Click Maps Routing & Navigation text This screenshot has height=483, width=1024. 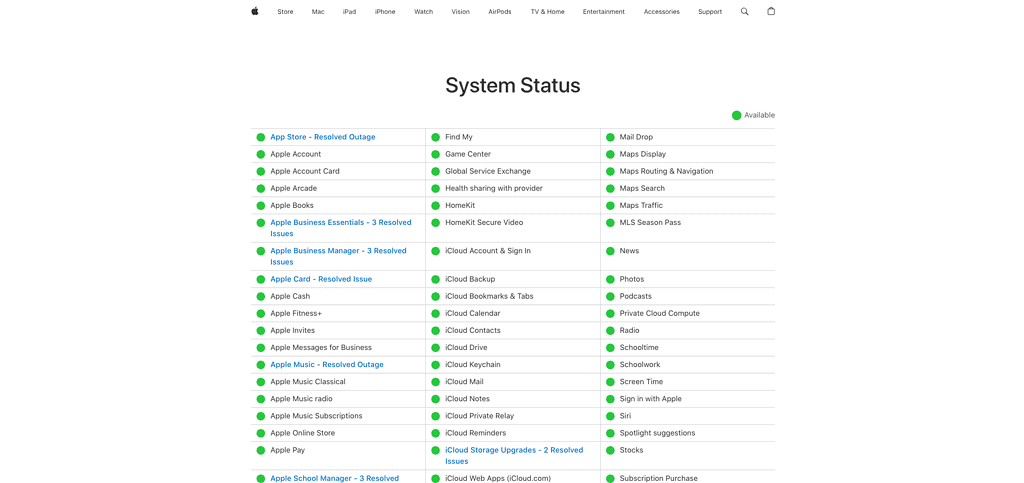[x=666, y=171]
